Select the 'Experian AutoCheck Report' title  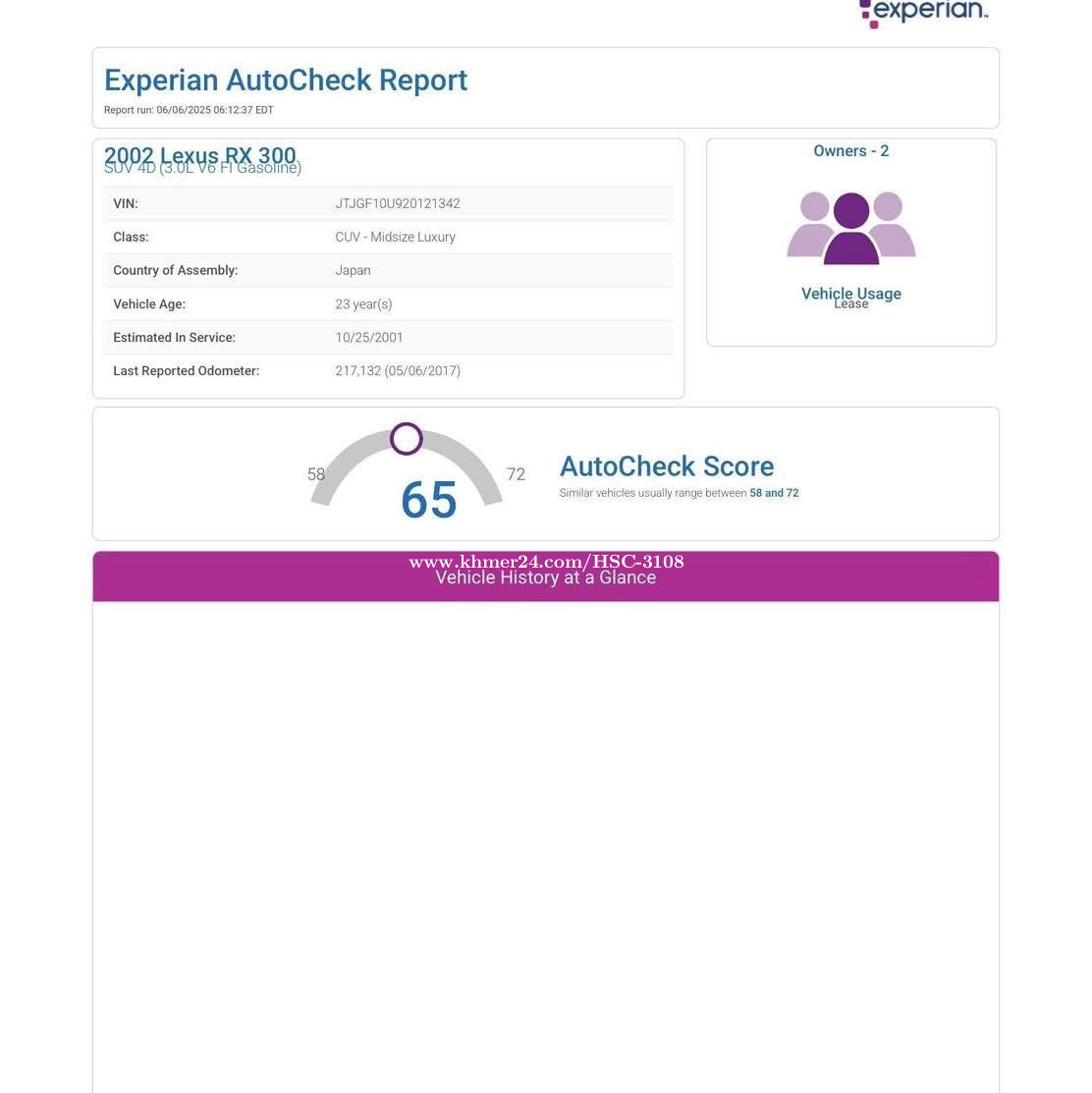tap(286, 81)
